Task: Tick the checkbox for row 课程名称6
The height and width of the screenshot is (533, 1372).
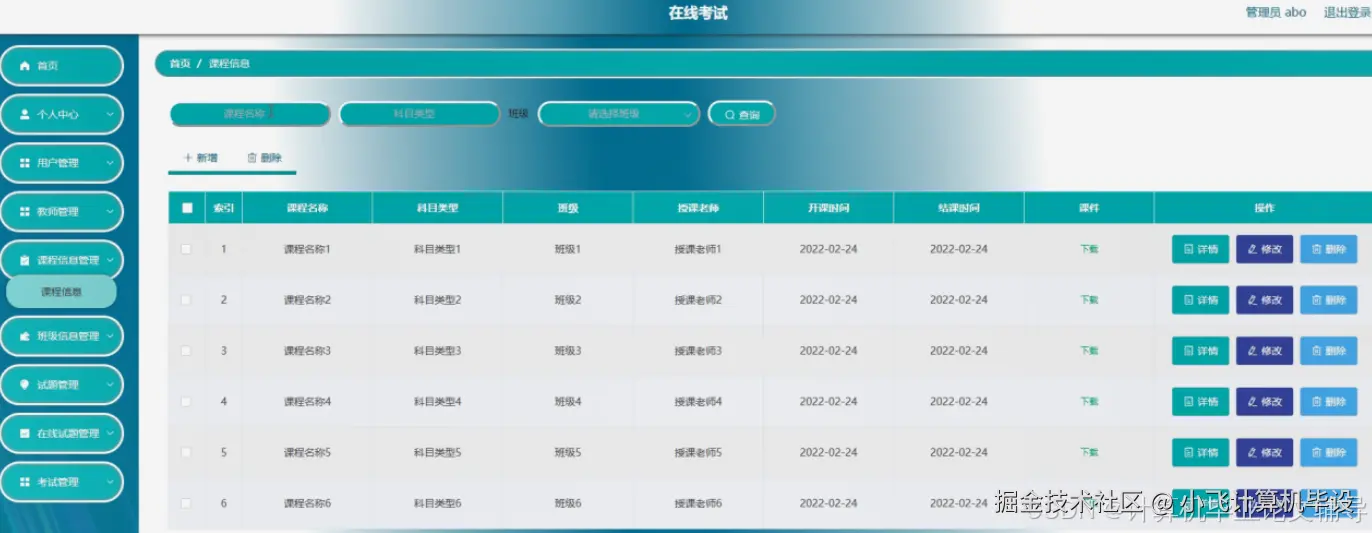Action: [186, 503]
